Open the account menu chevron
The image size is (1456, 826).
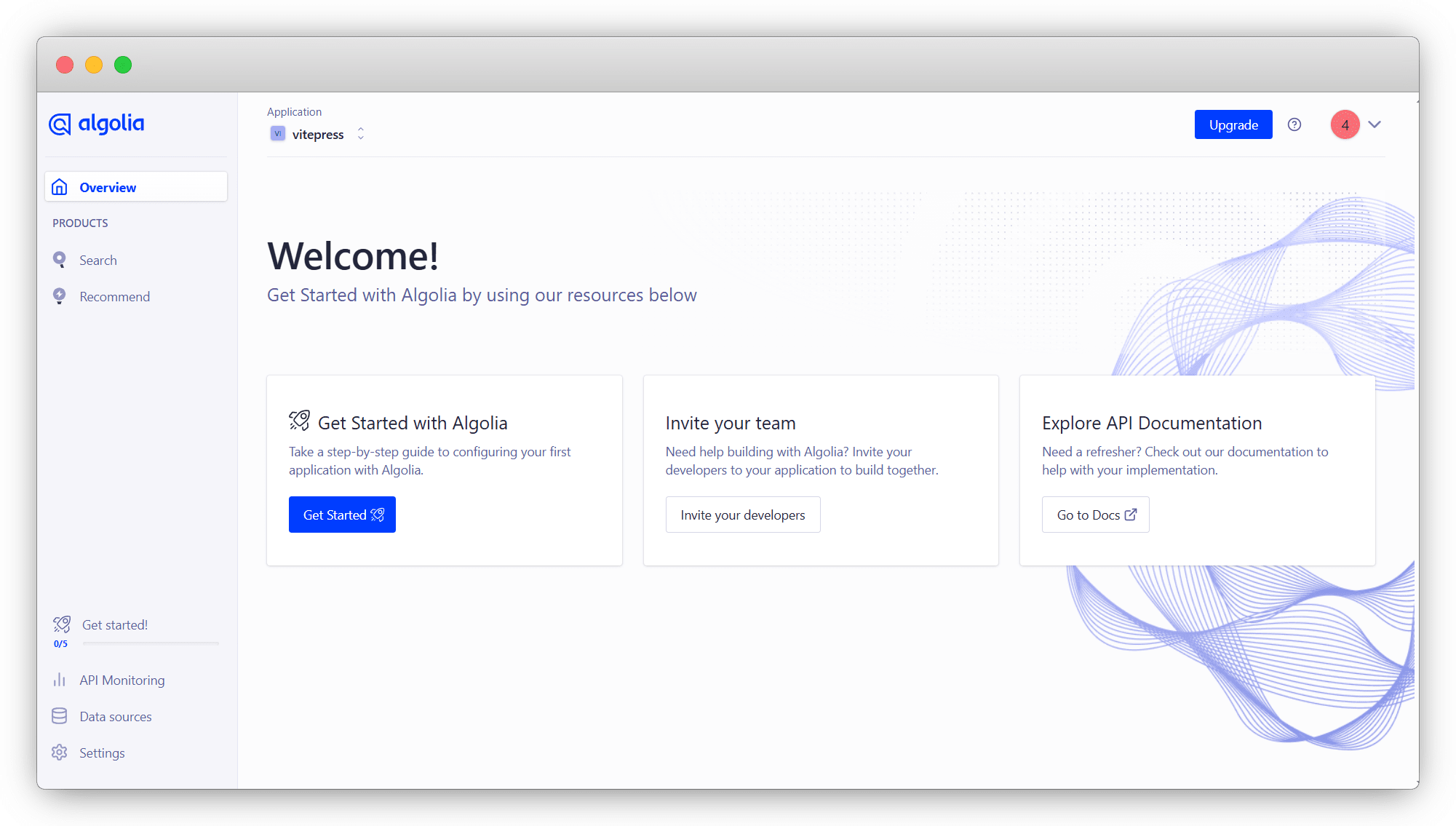click(1374, 124)
